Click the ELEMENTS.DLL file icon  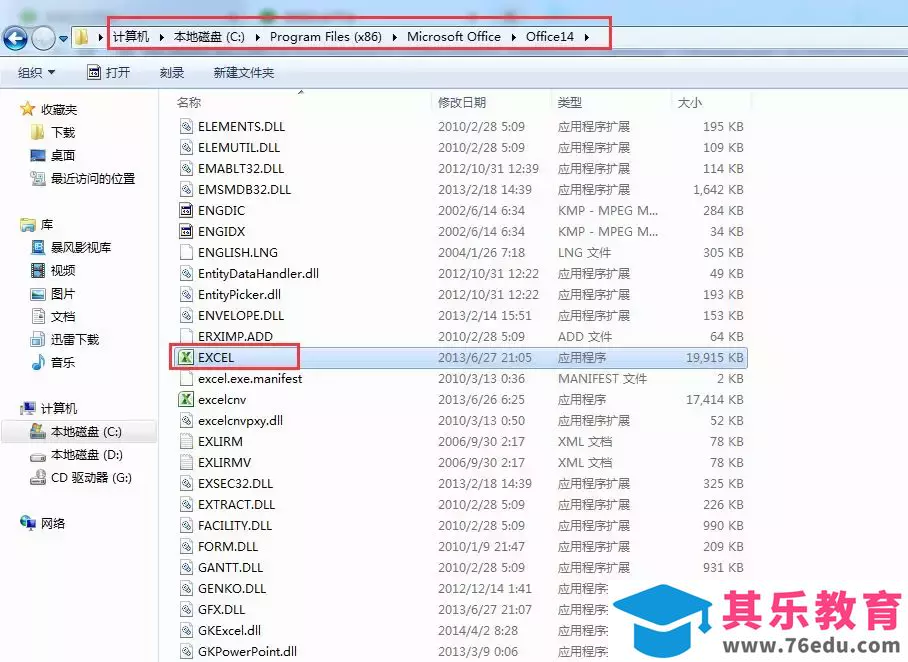185,126
